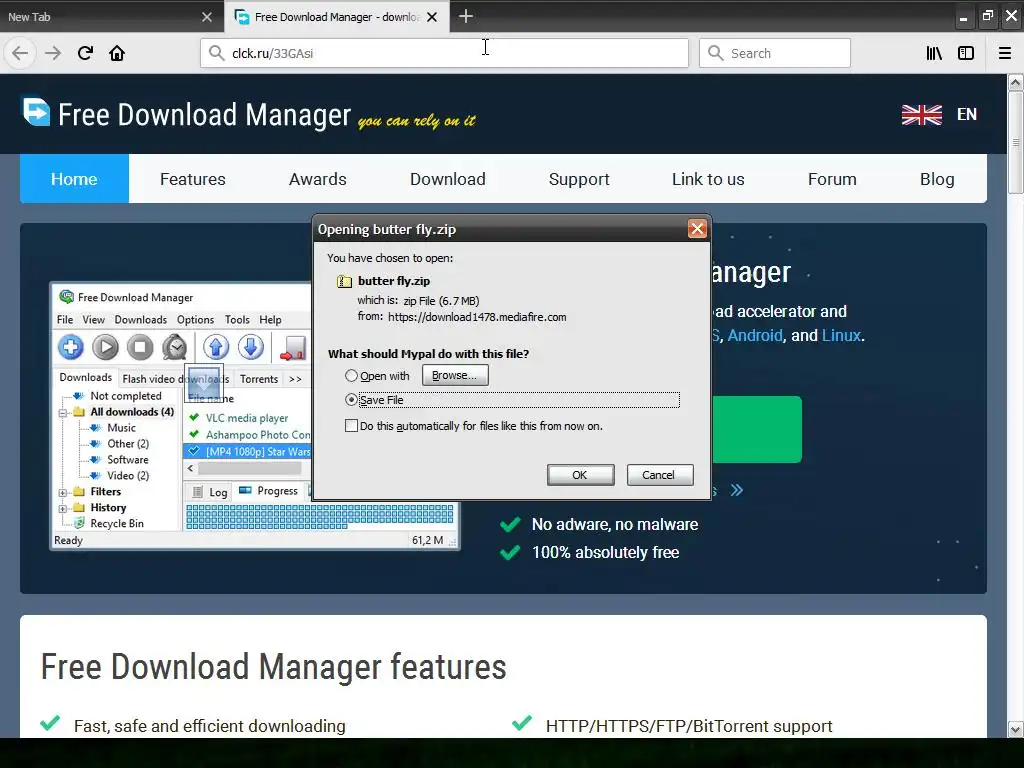
Task: Open the Awards navigation item
Action: tap(317, 179)
